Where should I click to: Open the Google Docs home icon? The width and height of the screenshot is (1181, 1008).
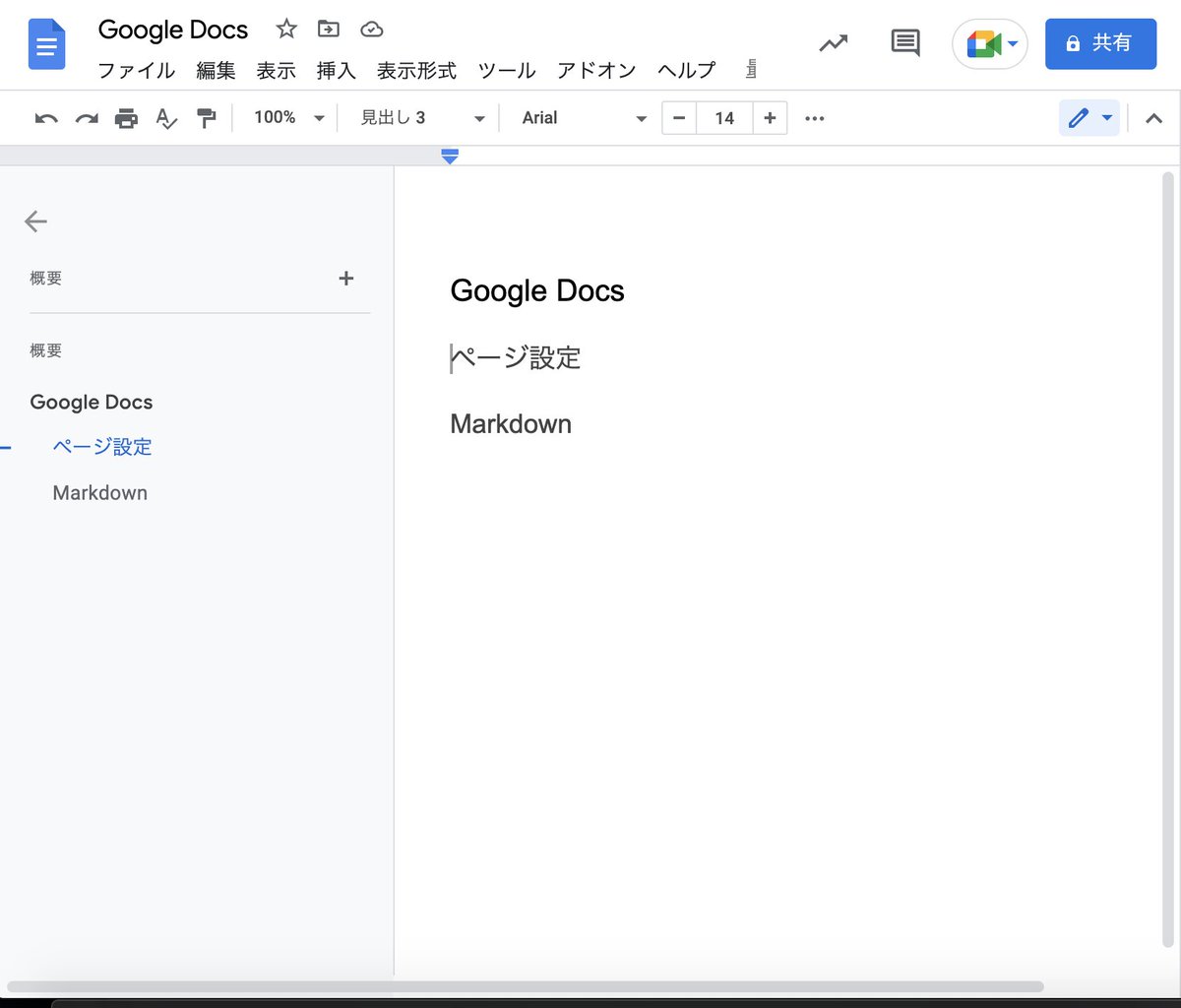(x=47, y=44)
